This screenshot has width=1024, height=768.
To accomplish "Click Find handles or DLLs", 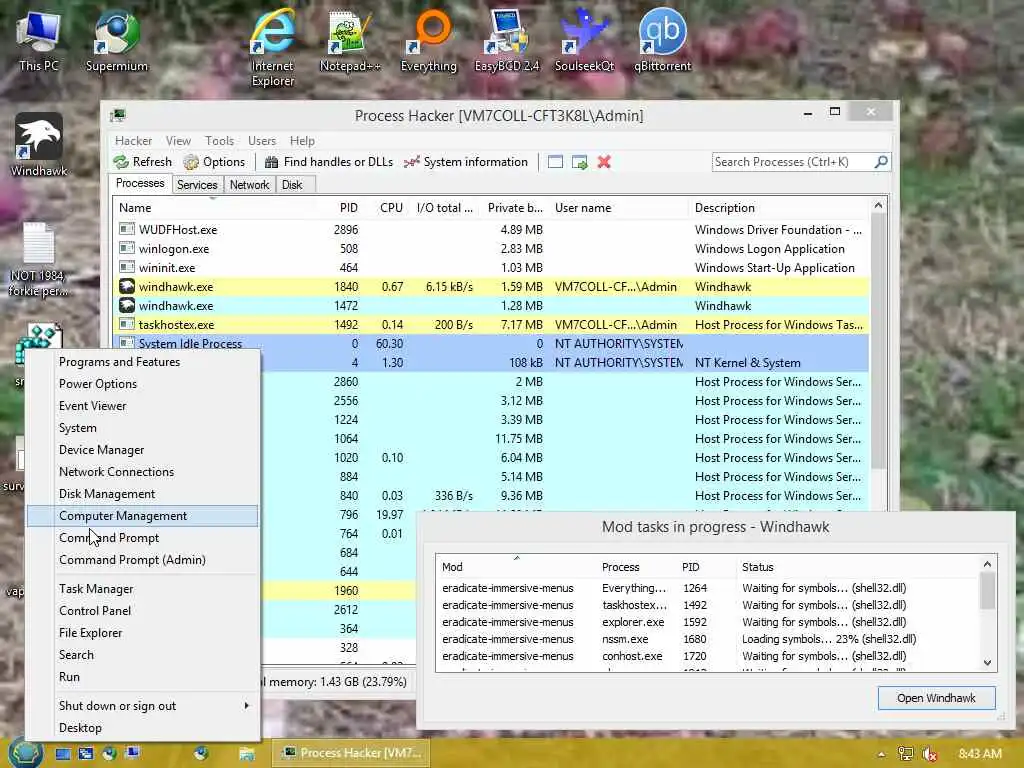I will 329,162.
